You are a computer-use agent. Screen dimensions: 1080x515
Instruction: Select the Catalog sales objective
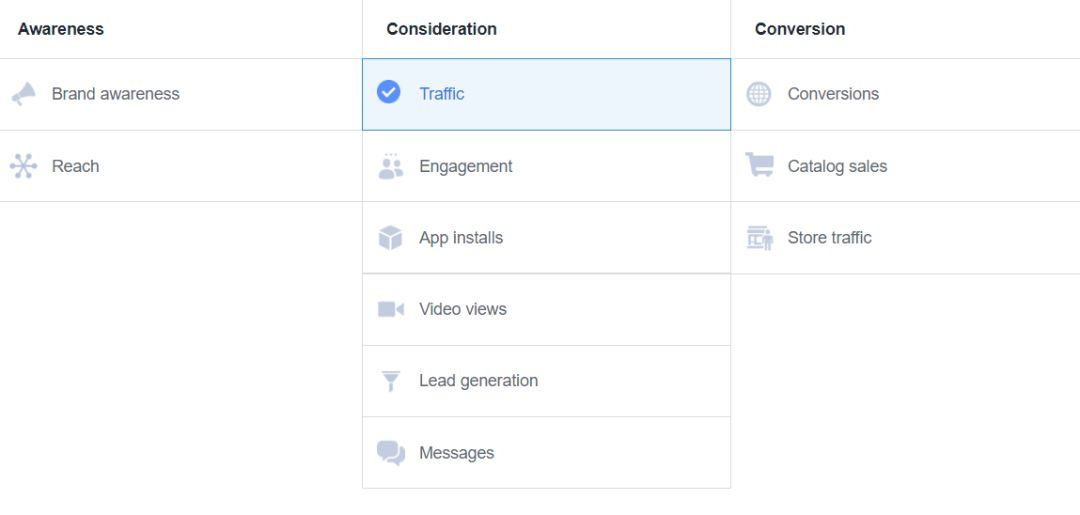[x=837, y=166]
